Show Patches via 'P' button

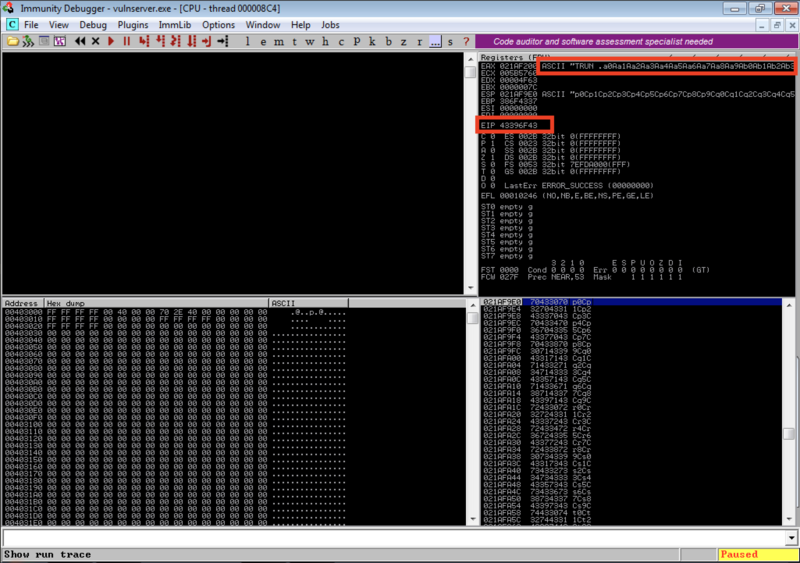click(x=357, y=42)
